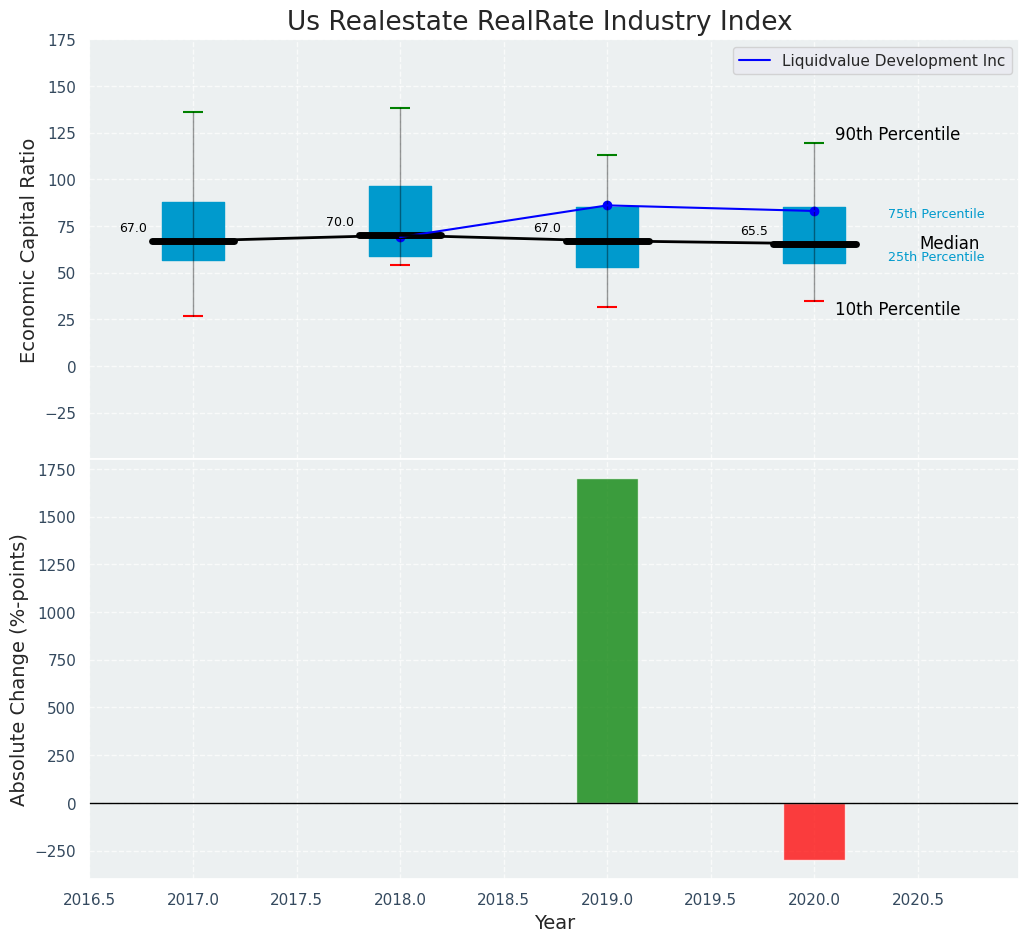Select the 10th Percentile annotation
1029x942 pixels.
tap(897, 309)
